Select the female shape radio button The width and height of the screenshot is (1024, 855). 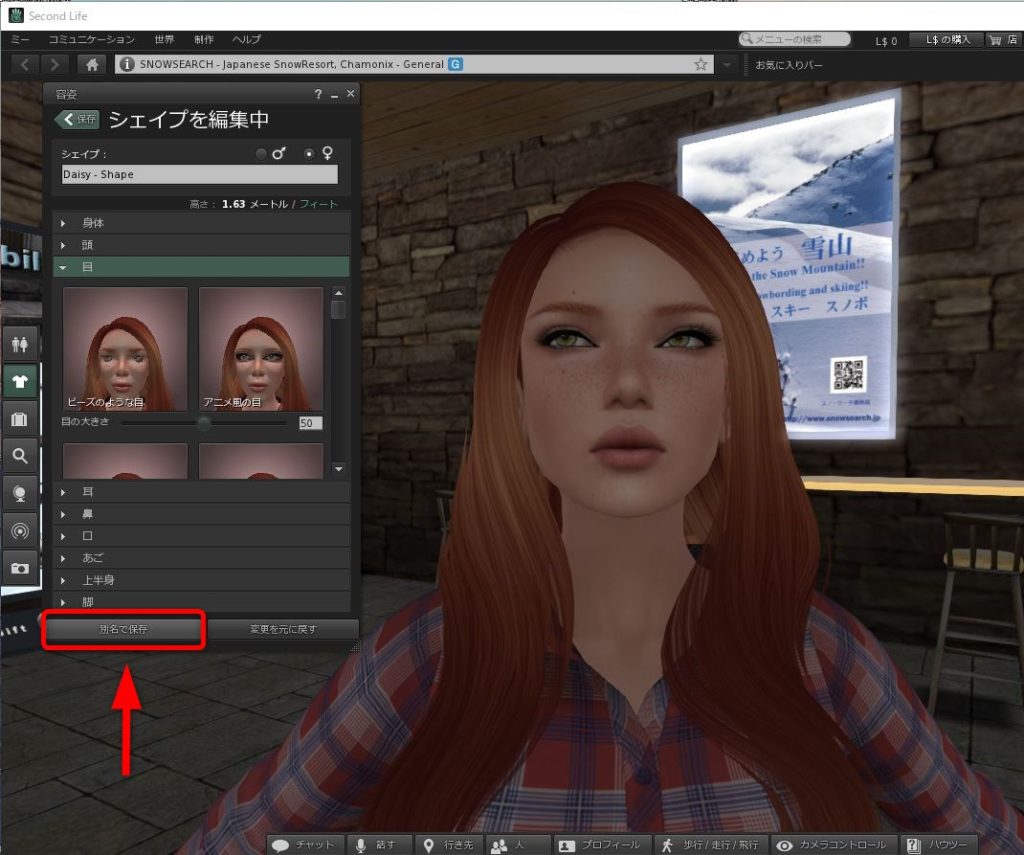pos(309,154)
